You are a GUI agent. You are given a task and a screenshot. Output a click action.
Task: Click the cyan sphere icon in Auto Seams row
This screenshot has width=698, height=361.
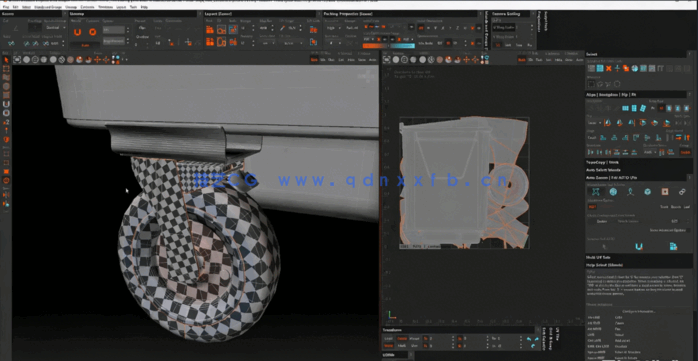point(613,192)
